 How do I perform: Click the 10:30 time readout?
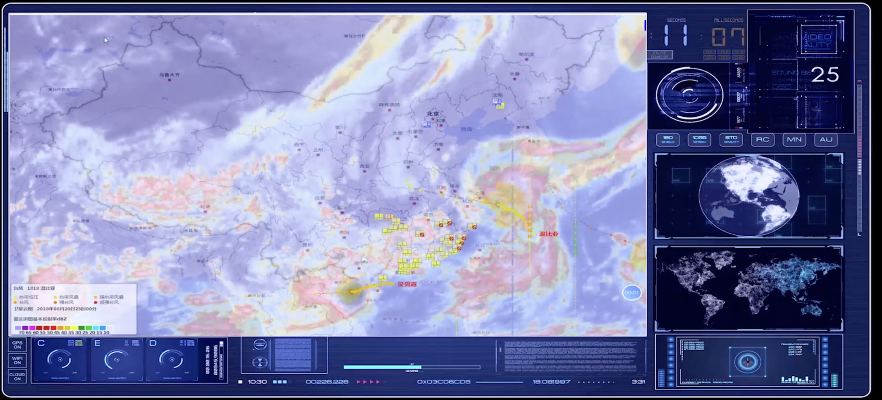coord(257,382)
